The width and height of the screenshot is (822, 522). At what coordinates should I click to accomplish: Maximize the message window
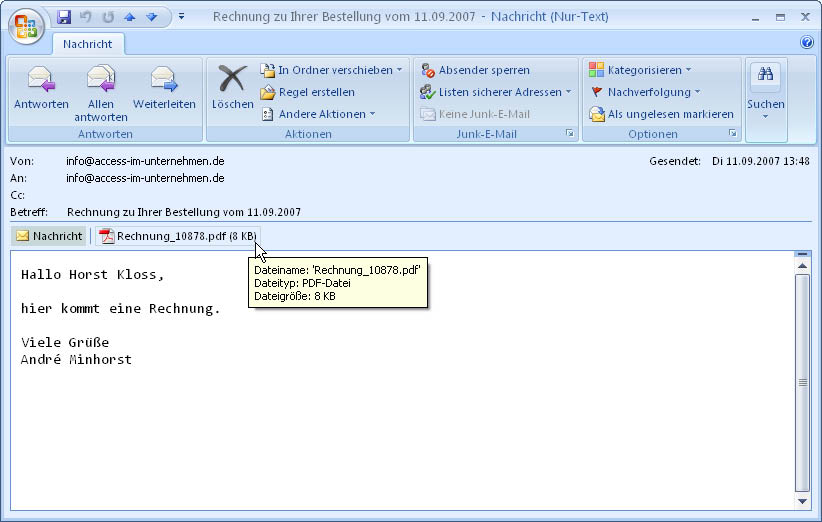(781, 17)
